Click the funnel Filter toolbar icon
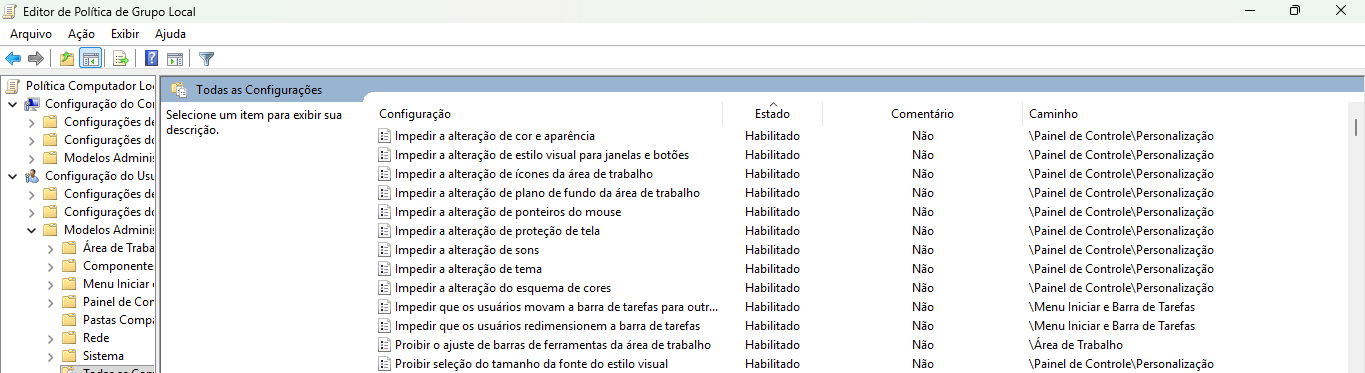The image size is (1365, 373). point(207,59)
